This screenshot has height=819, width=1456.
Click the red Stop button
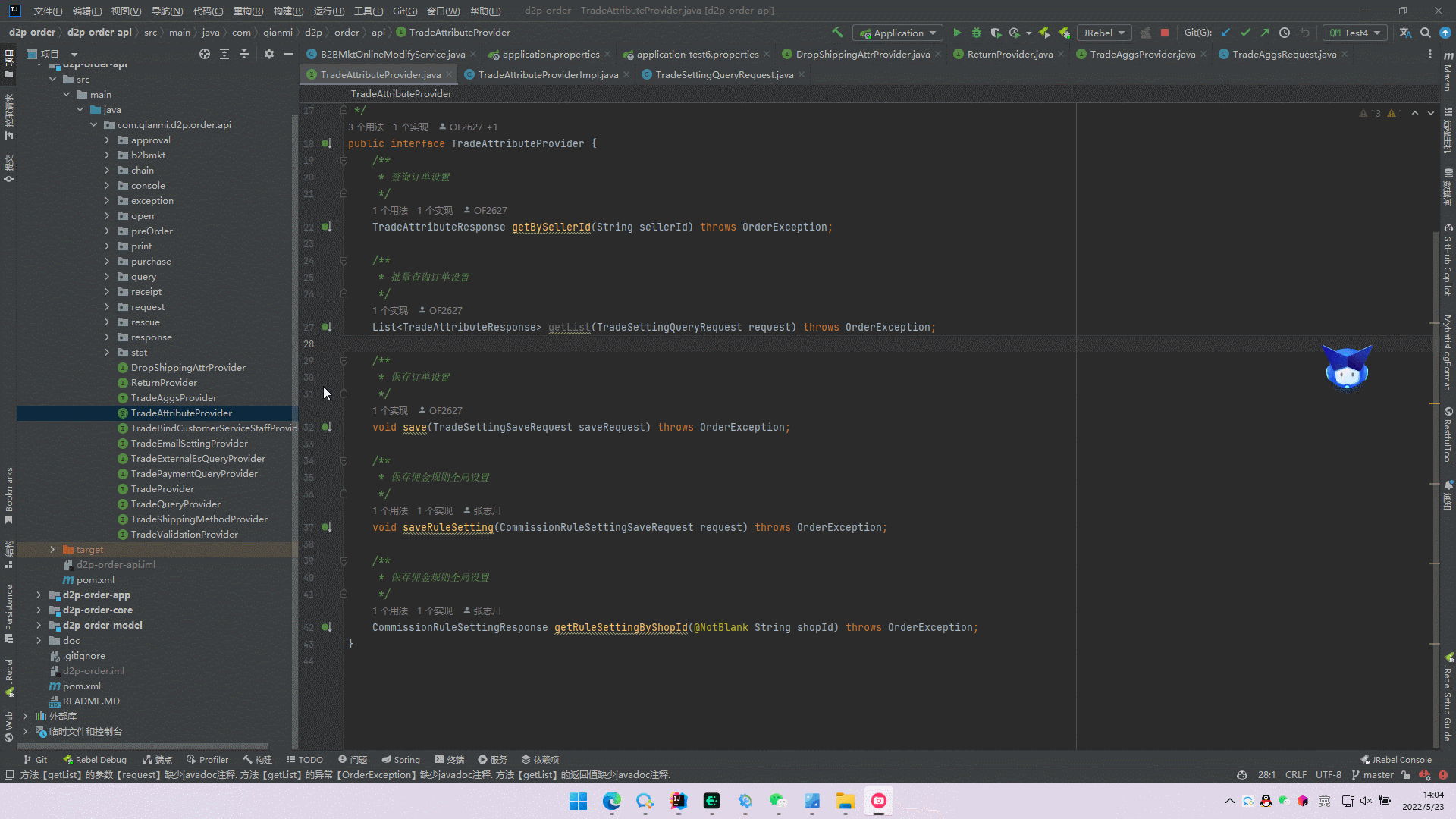[1165, 33]
